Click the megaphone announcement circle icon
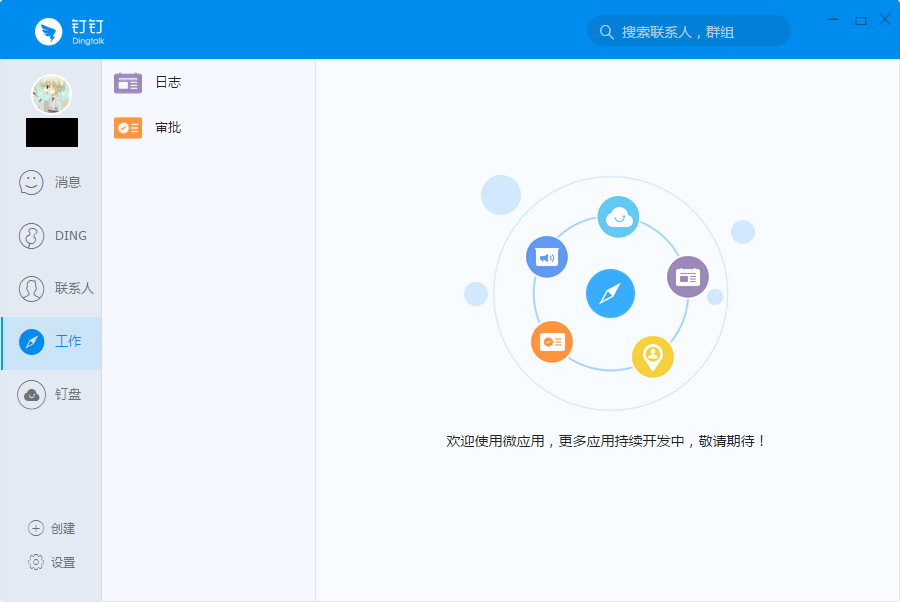900x602 pixels. pos(546,257)
